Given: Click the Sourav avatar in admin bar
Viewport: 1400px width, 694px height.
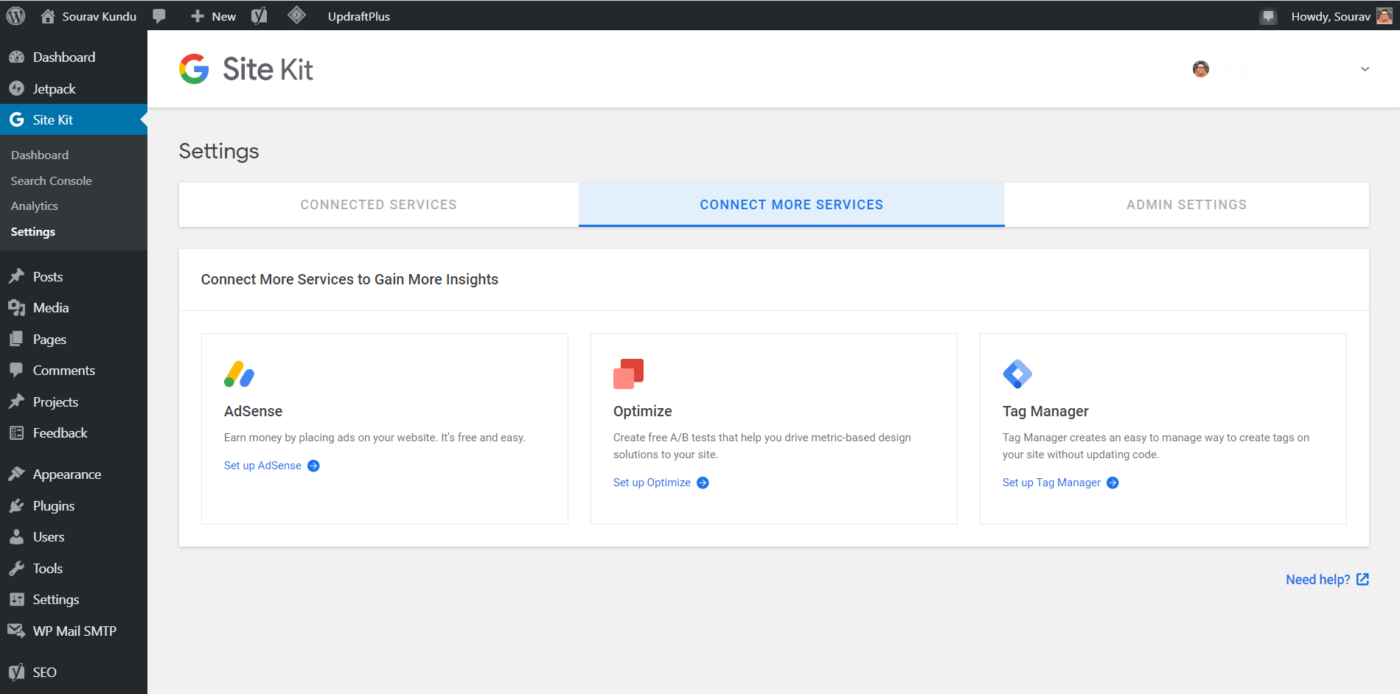Looking at the screenshot, I should point(1384,16).
